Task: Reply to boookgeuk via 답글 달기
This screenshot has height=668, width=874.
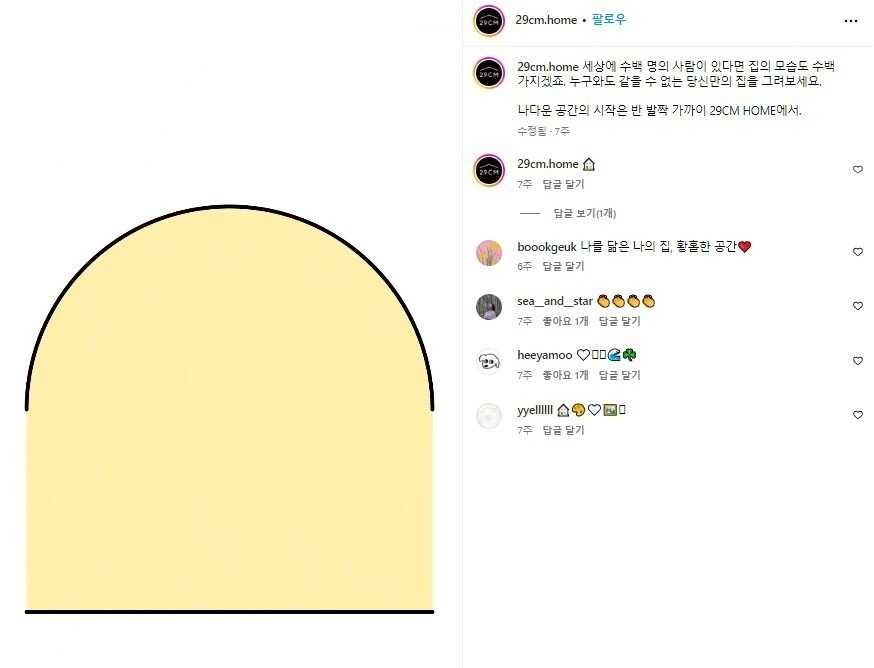Action: click(x=563, y=266)
